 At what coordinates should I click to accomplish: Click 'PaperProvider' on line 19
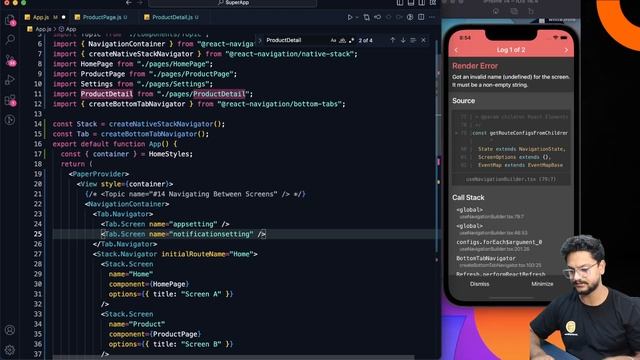coord(99,174)
